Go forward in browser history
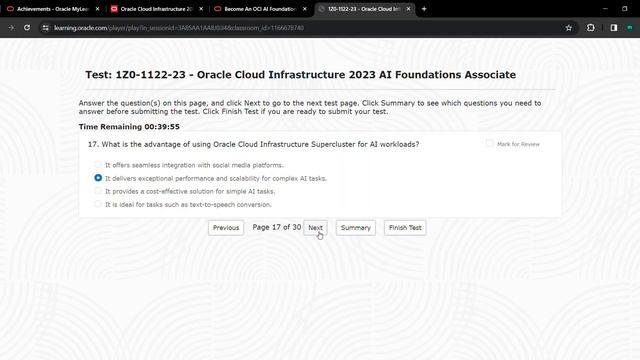640x360 pixels. [x=11, y=28]
